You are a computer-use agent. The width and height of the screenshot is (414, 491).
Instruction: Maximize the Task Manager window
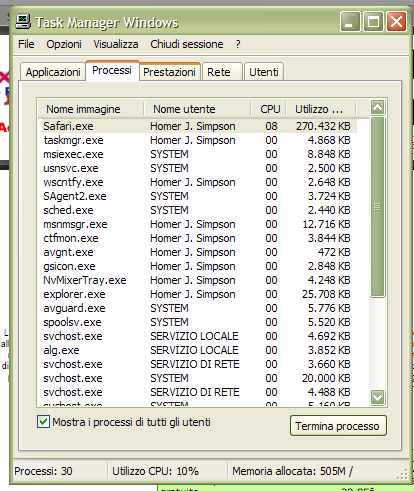point(373,22)
